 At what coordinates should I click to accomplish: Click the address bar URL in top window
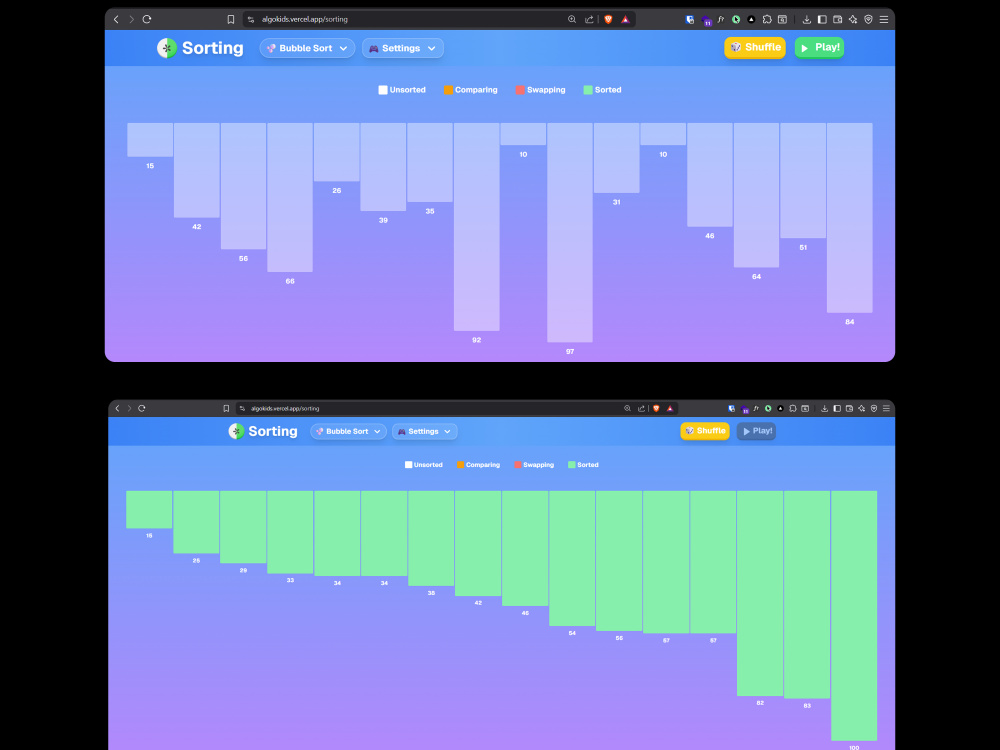[305, 19]
